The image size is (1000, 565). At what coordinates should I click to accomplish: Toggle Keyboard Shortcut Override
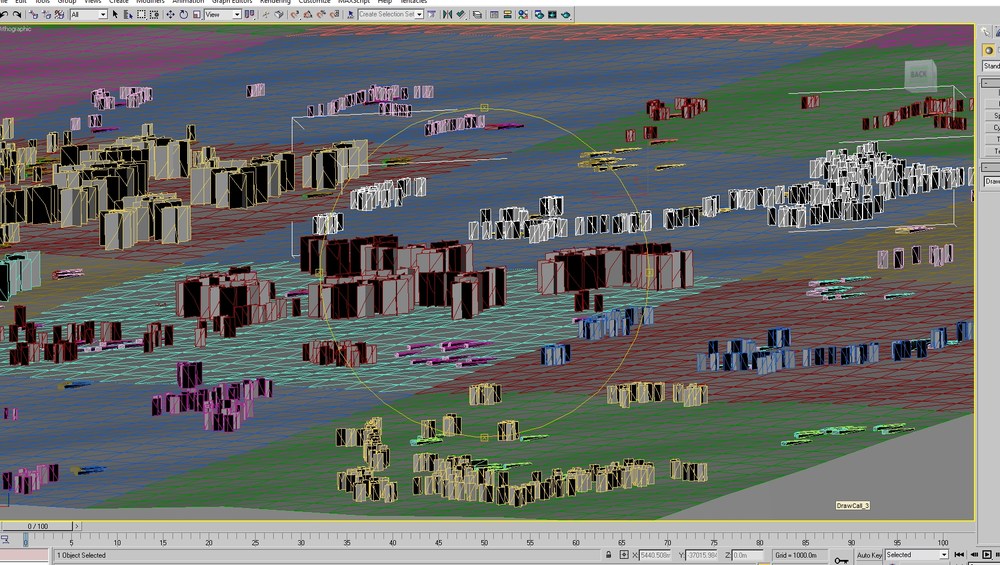tap(279, 14)
